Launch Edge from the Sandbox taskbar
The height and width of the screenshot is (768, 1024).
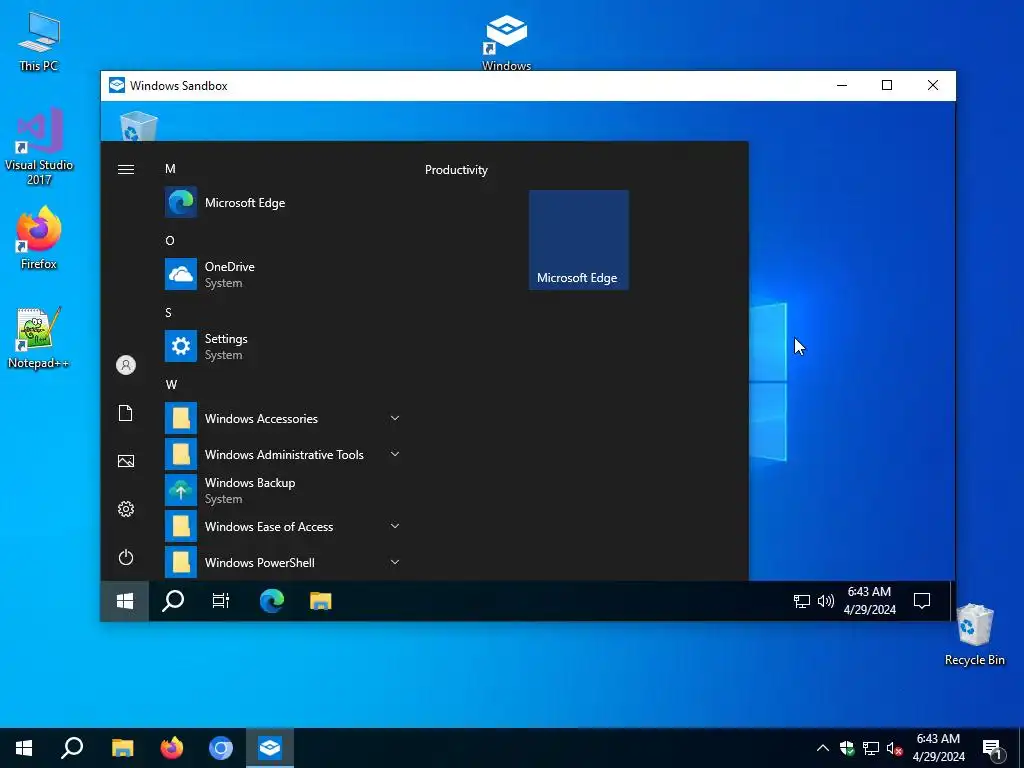272,601
